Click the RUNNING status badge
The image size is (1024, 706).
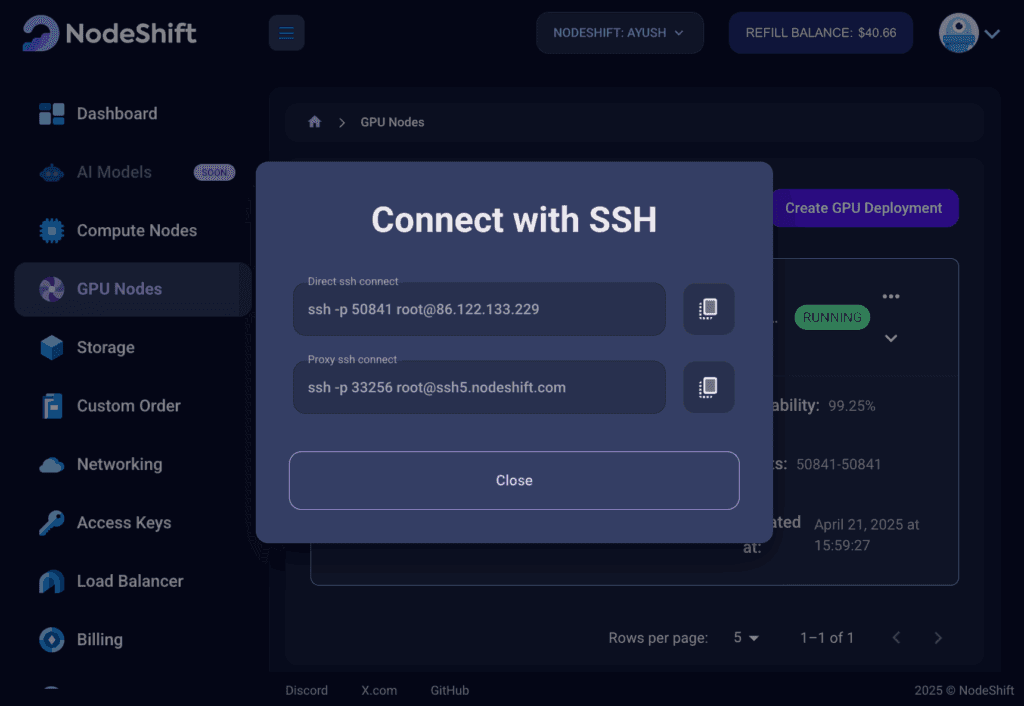tap(832, 317)
